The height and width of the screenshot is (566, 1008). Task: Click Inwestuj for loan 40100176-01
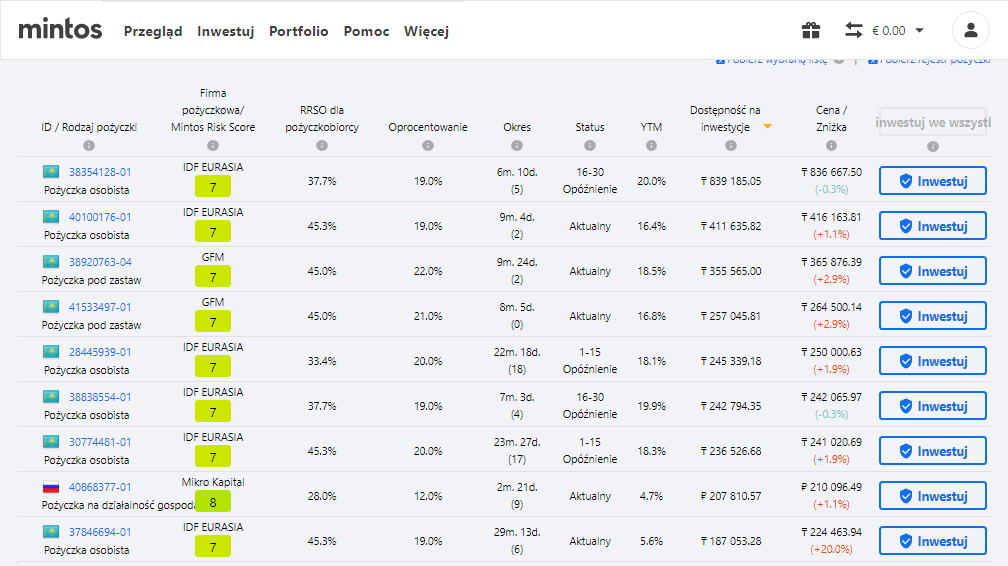(x=933, y=226)
